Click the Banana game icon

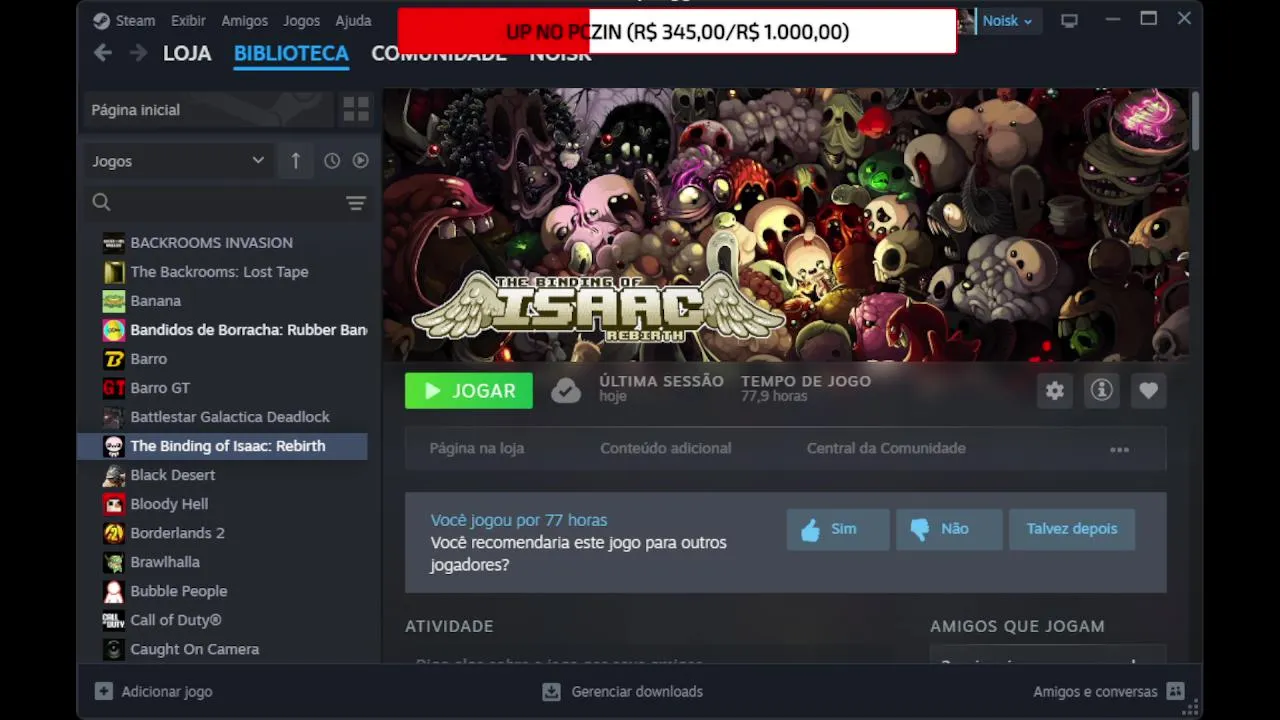114,301
